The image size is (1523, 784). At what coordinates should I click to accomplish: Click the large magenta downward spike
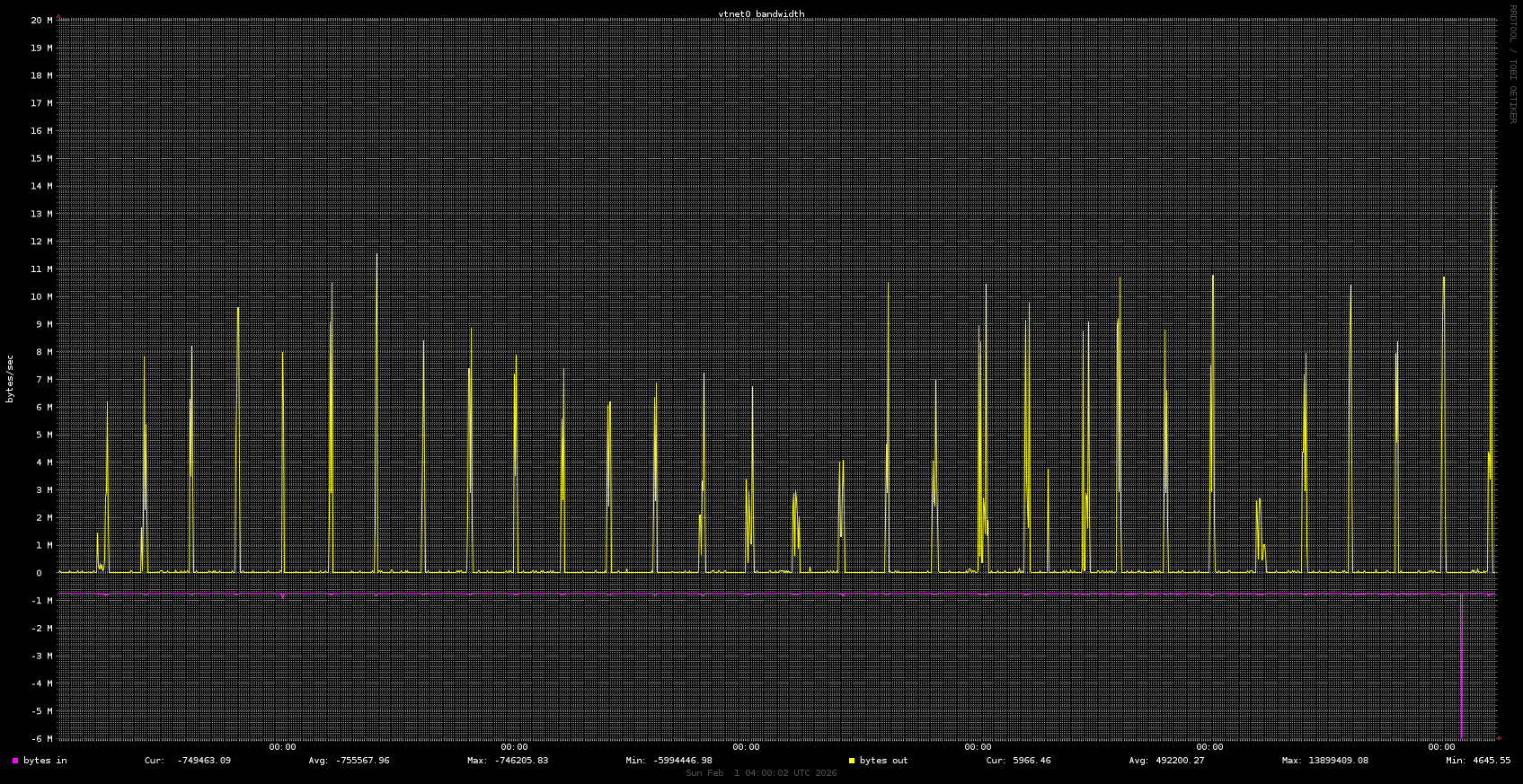point(1461,683)
